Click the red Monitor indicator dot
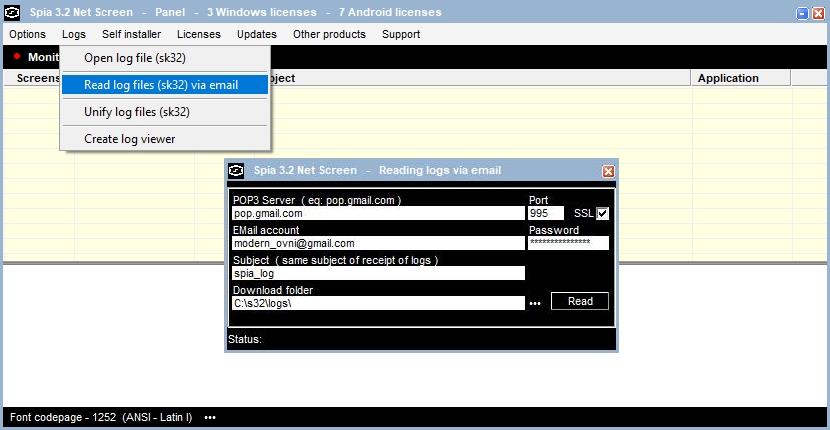Viewport: 830px width, 430px height. coord(17,56)
